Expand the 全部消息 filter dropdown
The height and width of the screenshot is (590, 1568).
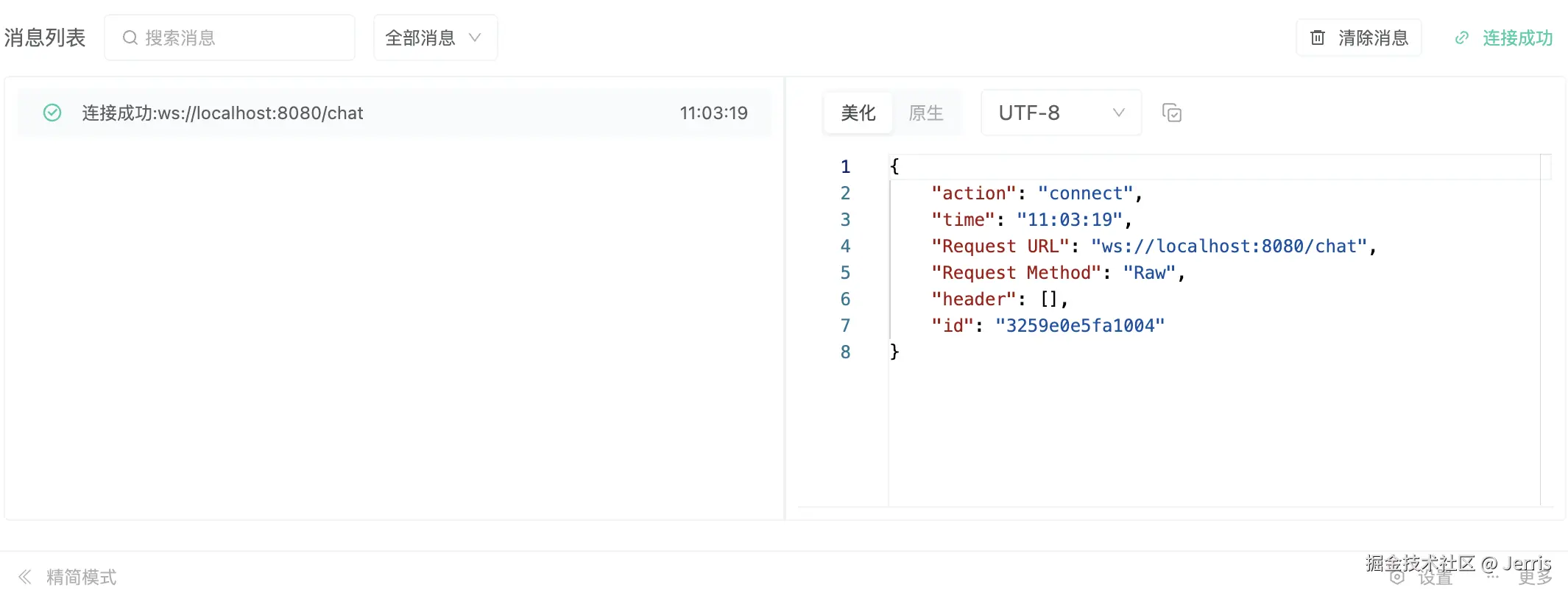[x=435, y=38]
